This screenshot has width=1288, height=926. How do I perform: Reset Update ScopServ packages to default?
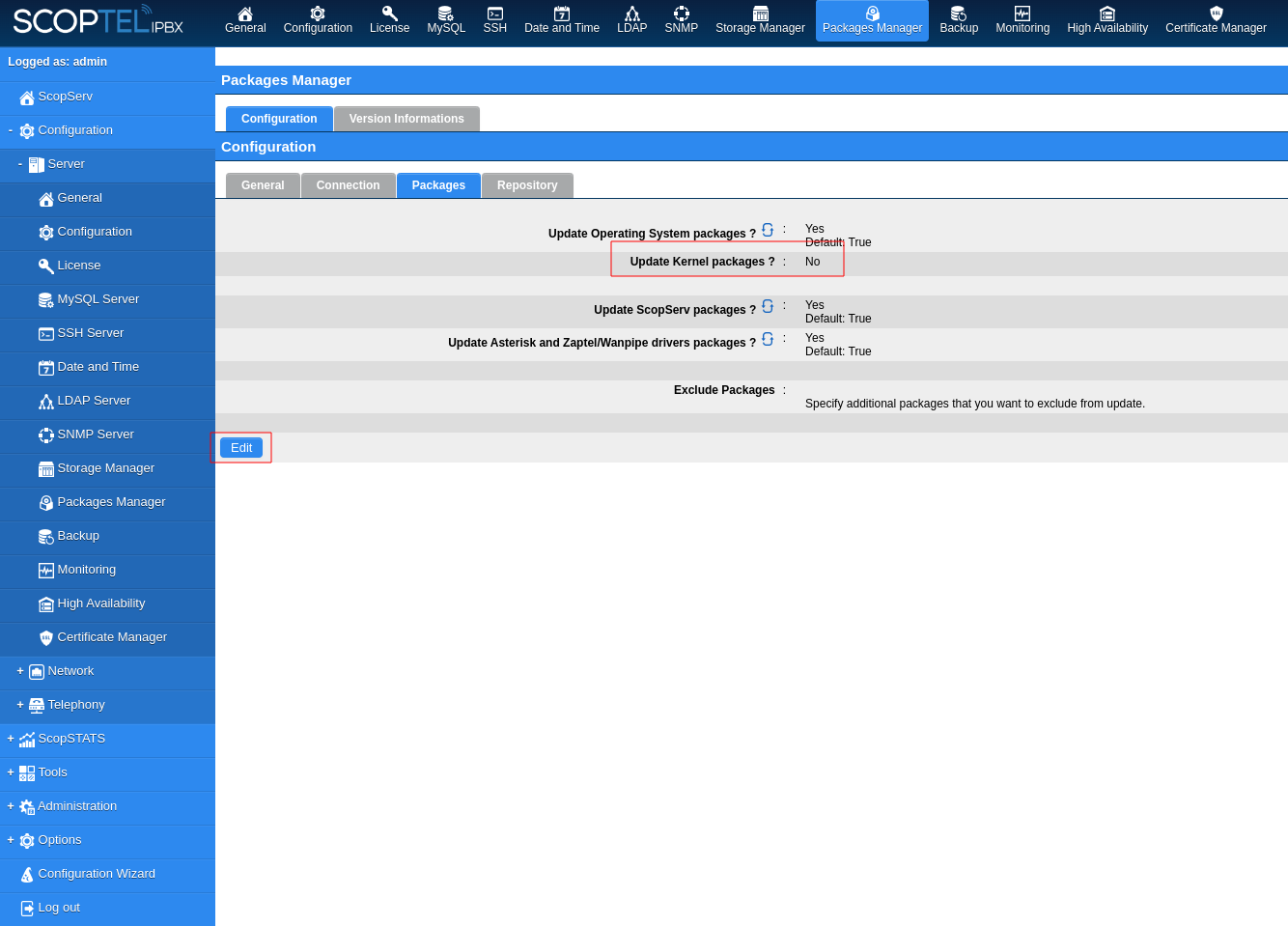click(x=768, y=306)
